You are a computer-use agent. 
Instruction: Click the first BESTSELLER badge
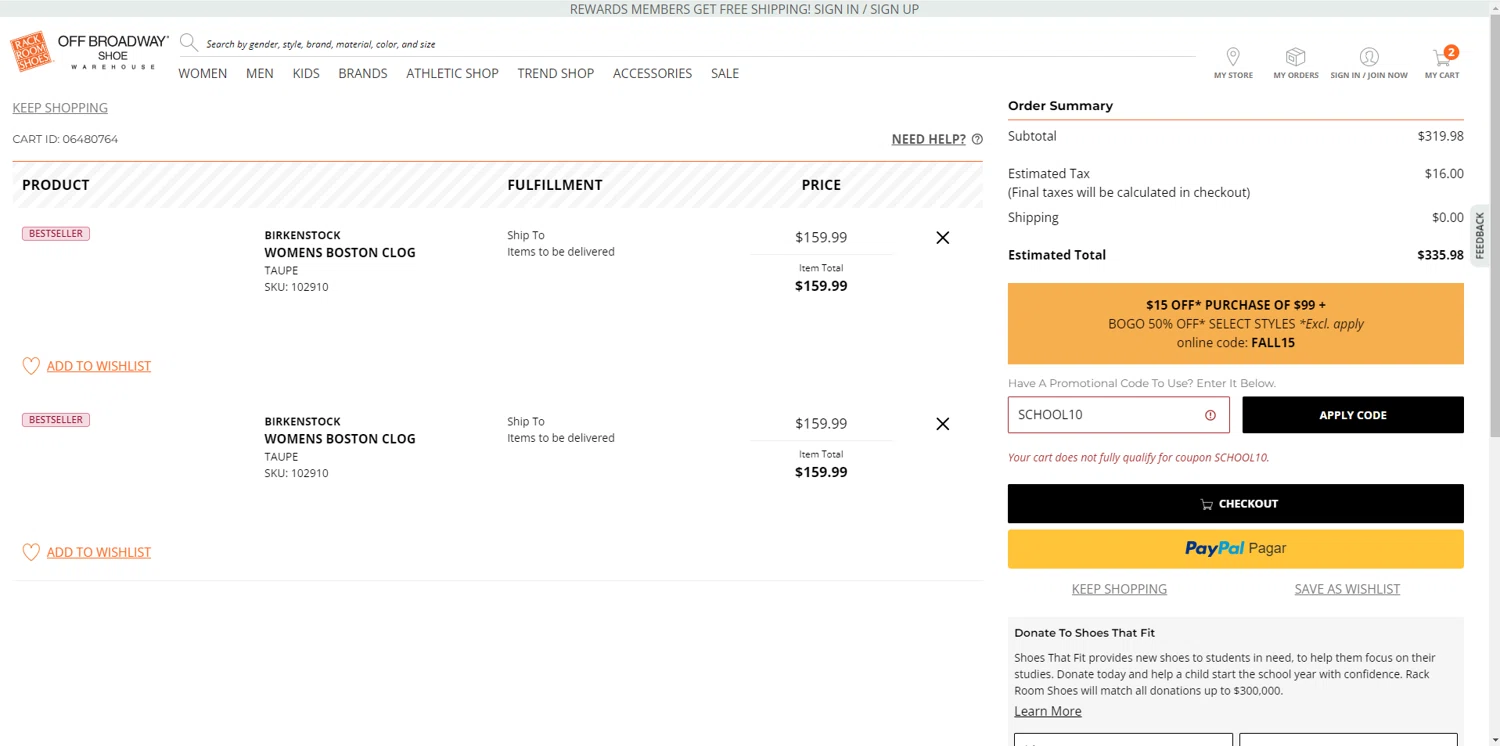coord(56,234)
